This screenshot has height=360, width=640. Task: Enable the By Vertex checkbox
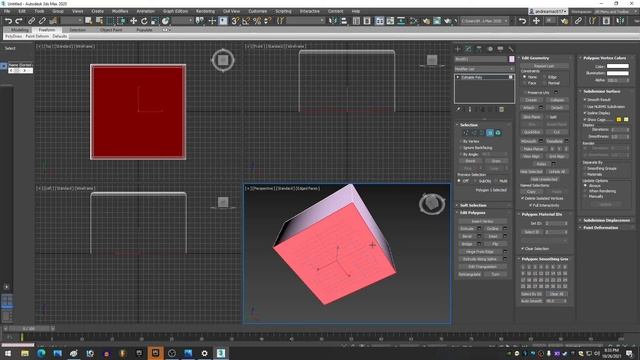(460, 141)
